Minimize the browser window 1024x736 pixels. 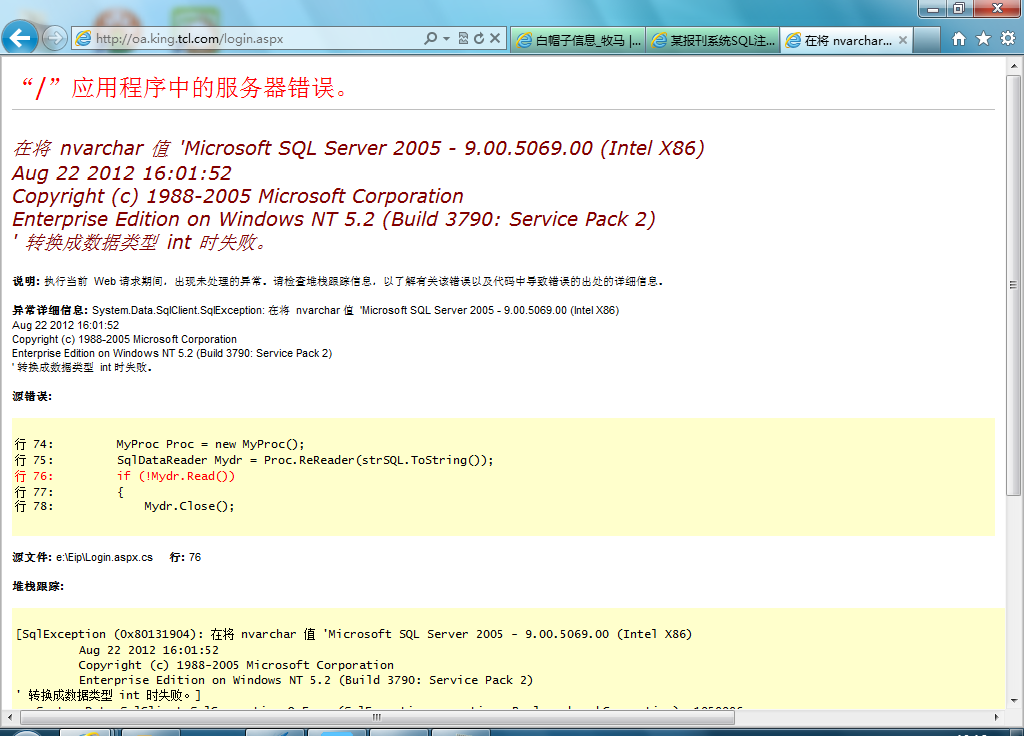(933, 8)
